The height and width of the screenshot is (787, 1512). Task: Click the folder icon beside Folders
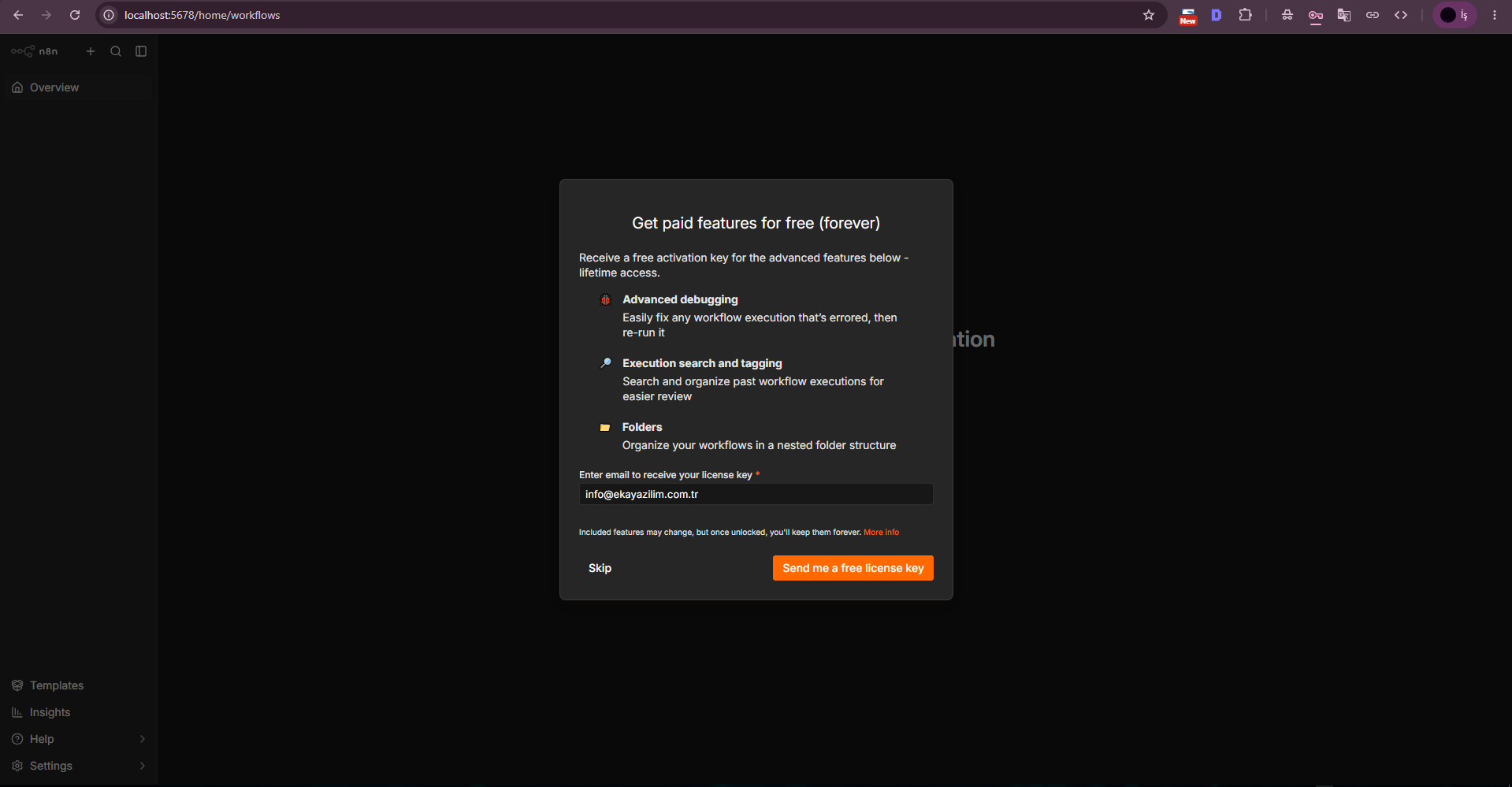(x=605, y=427)
